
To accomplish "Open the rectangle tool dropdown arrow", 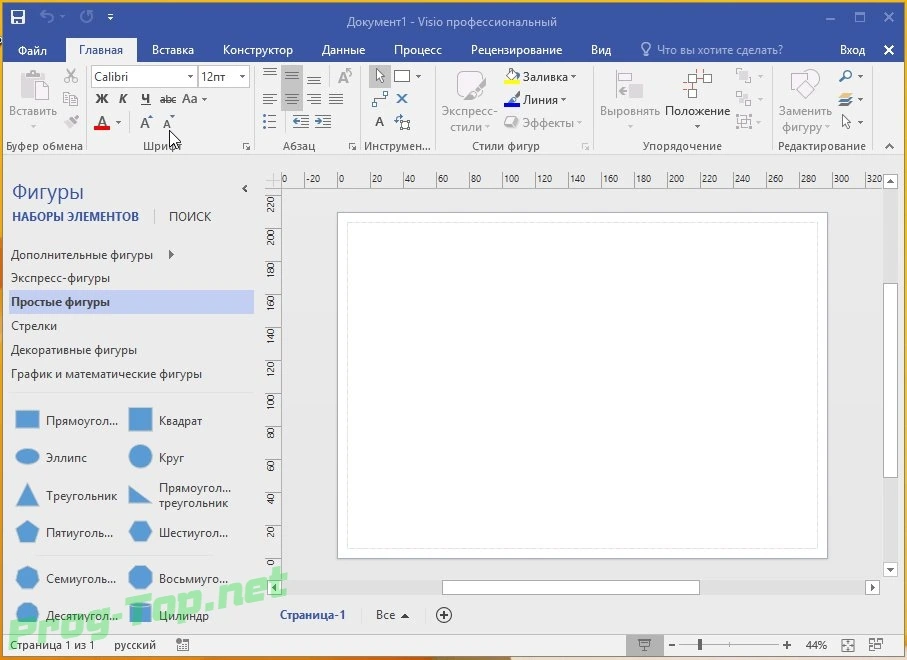I will click(418, 76).
